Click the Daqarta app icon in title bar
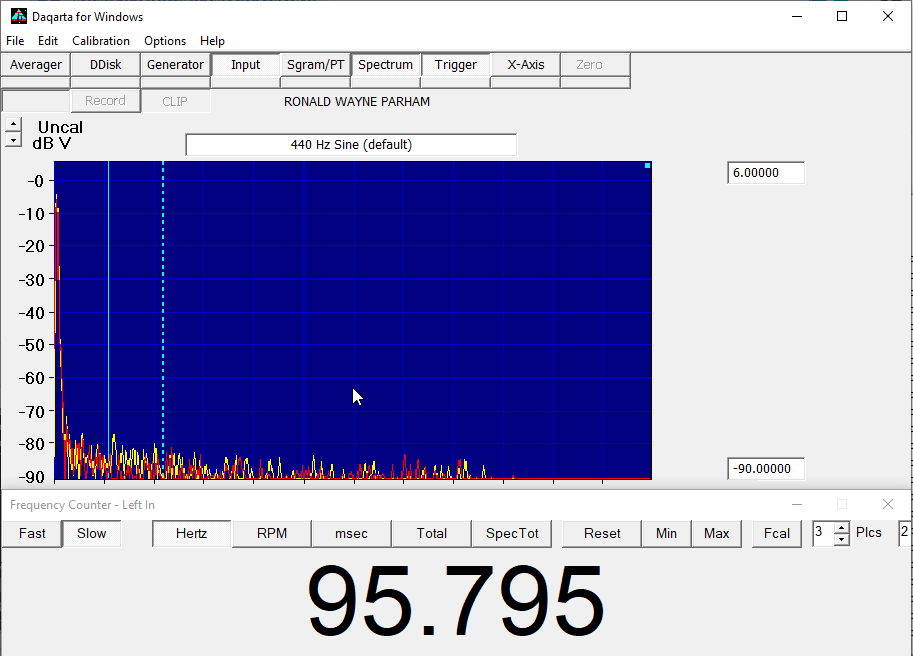Viewport: 913px width, 656px height. (18, 16)
